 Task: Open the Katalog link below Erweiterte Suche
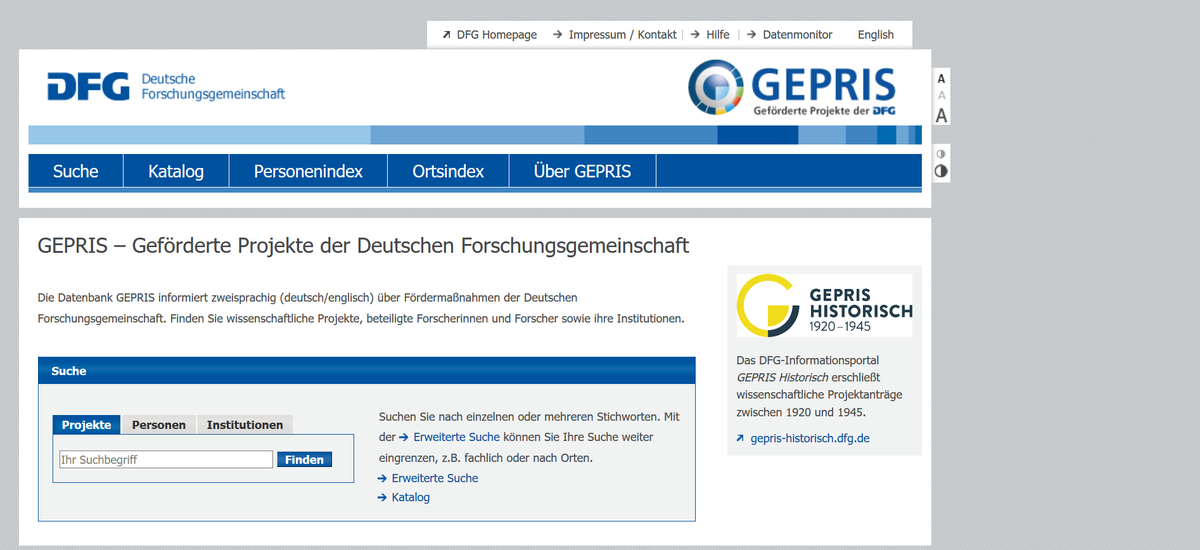[404, 497]
